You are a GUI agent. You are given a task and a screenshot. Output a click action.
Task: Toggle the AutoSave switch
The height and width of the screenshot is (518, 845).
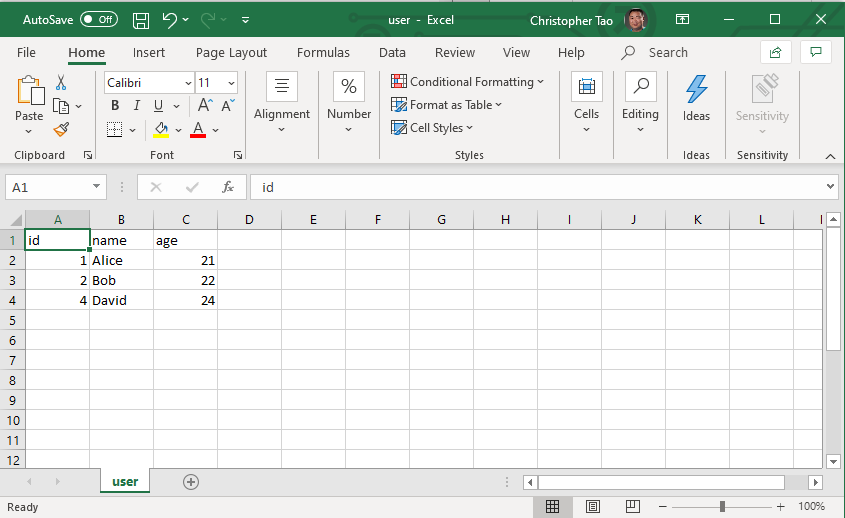pyautogui.click(x=98, y=20)
